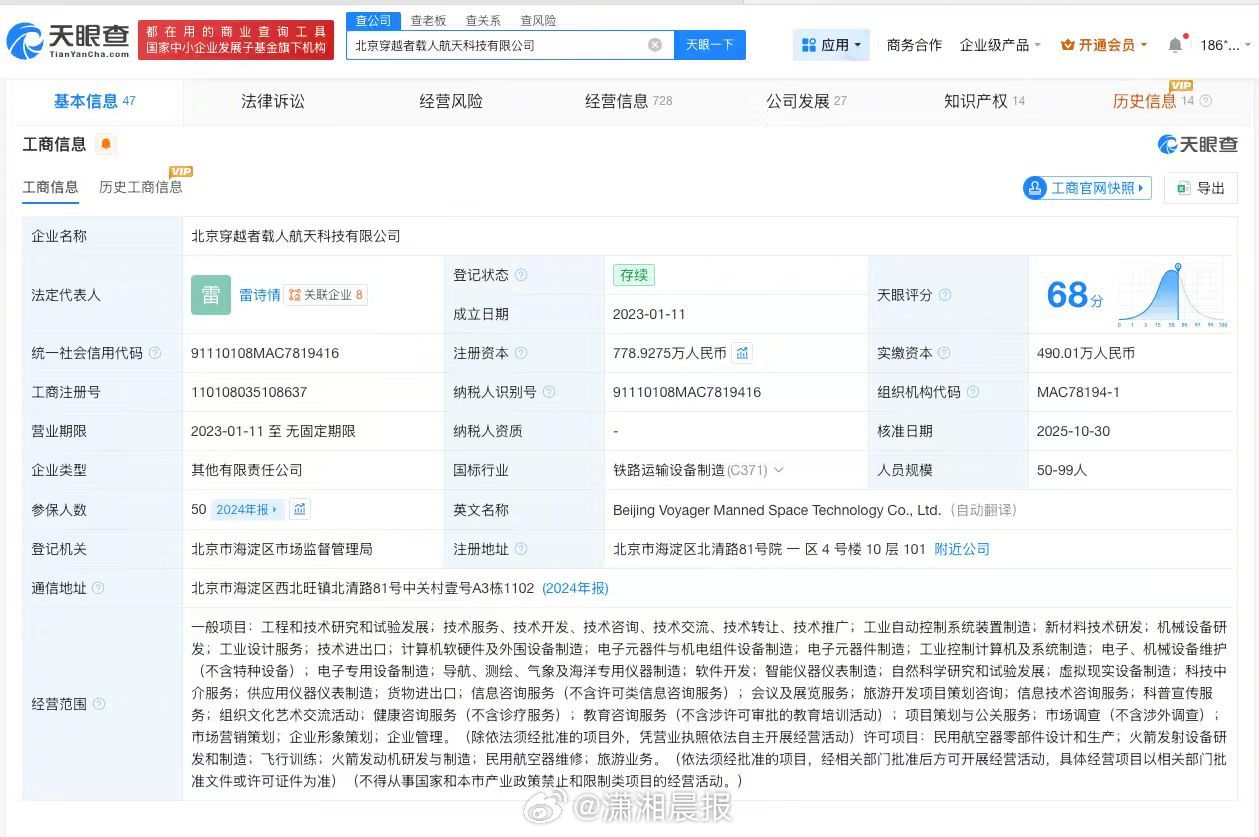1259x837 pixels.
Task: Click the orange alert bell beside 工商信息
Action: (x=105, y=145)
